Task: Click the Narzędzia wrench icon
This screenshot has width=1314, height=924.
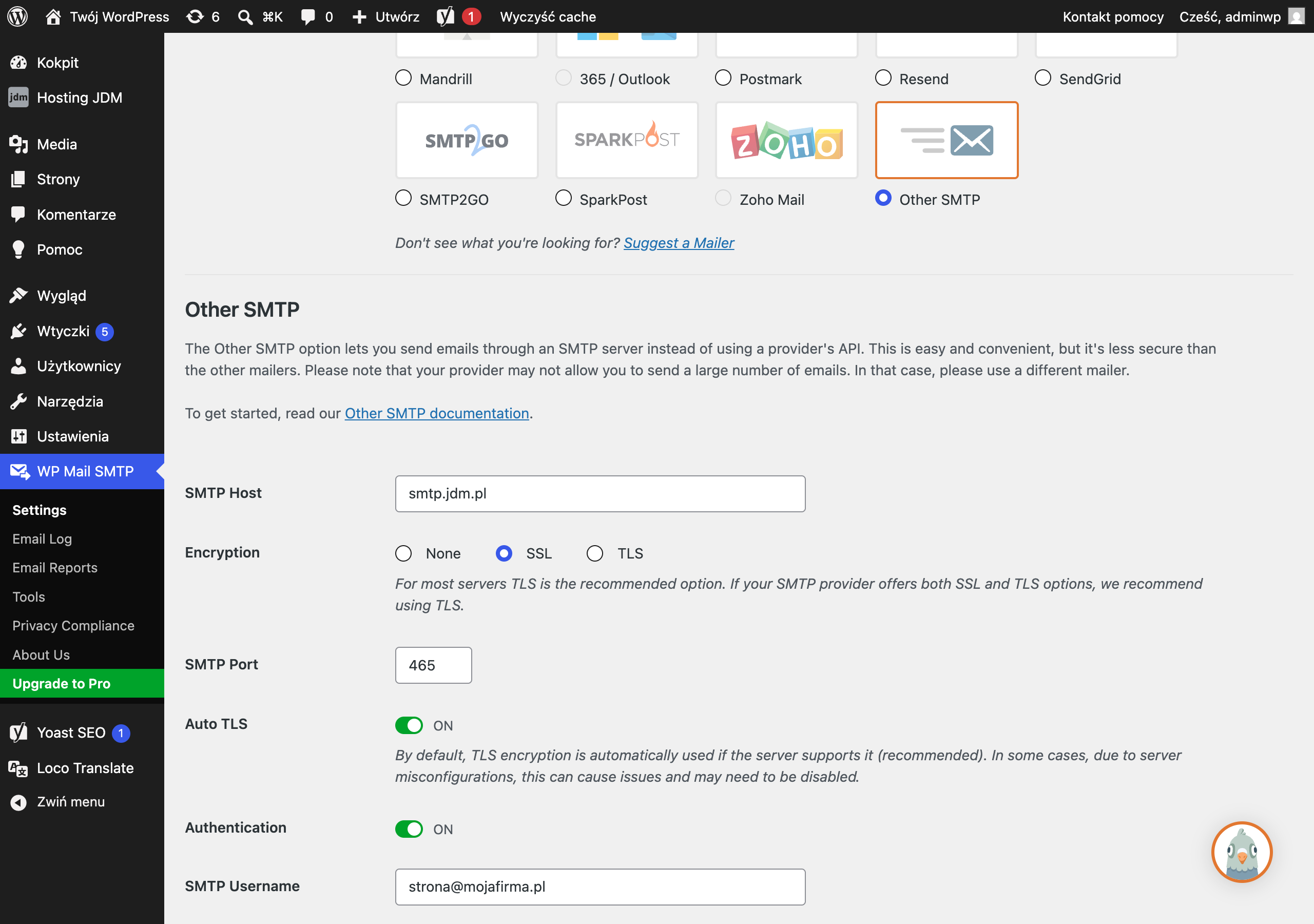Action: [x=18, y=401]
